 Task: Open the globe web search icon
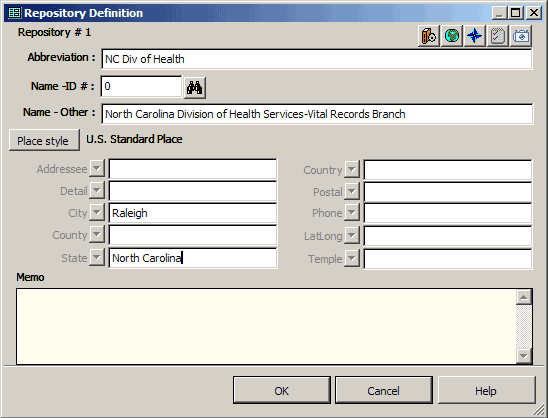(x=452, y=36)
